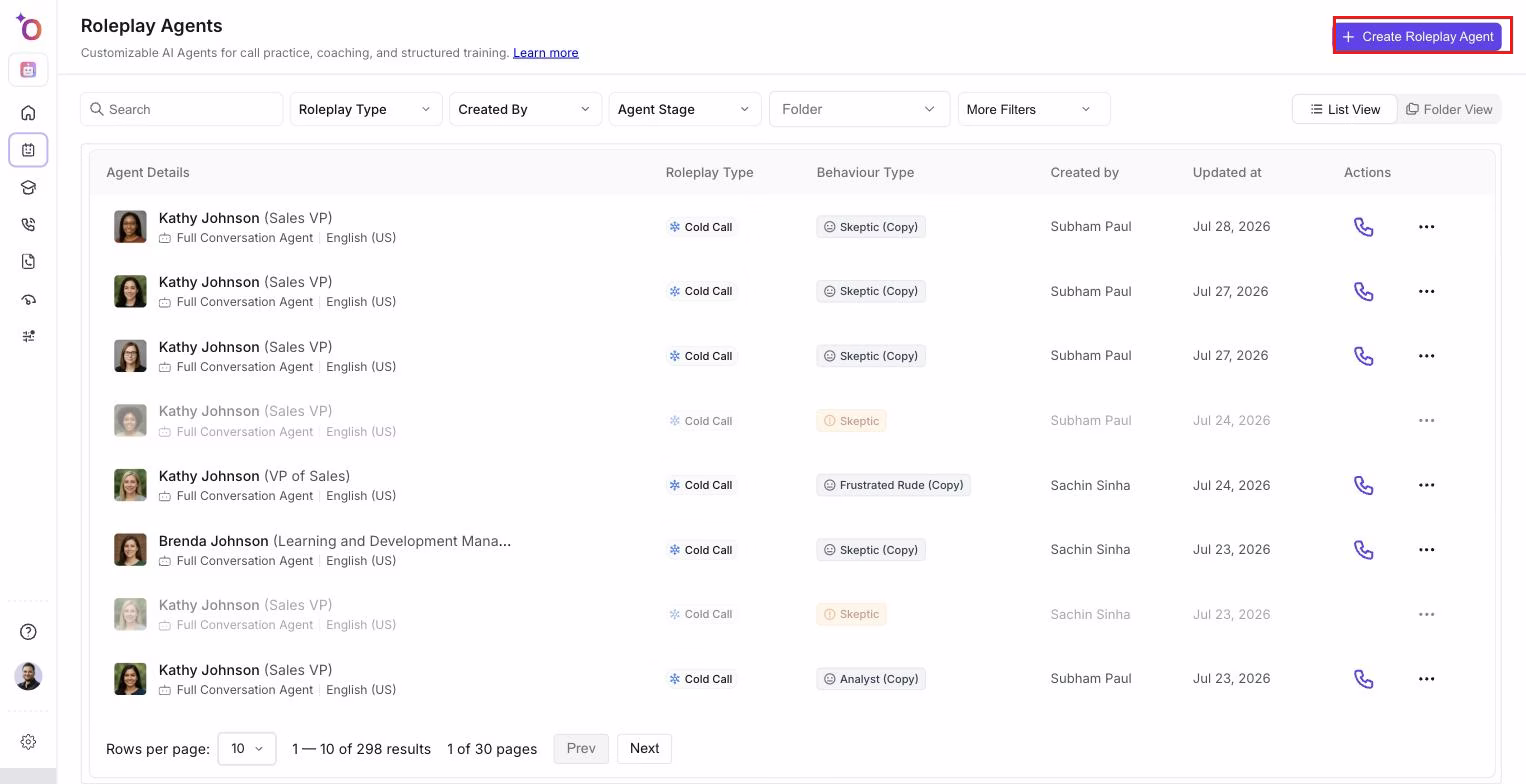The image size is (1526, 784).
Task: Open the sliders configuration sidebar icon
Action: pos(28,336)
